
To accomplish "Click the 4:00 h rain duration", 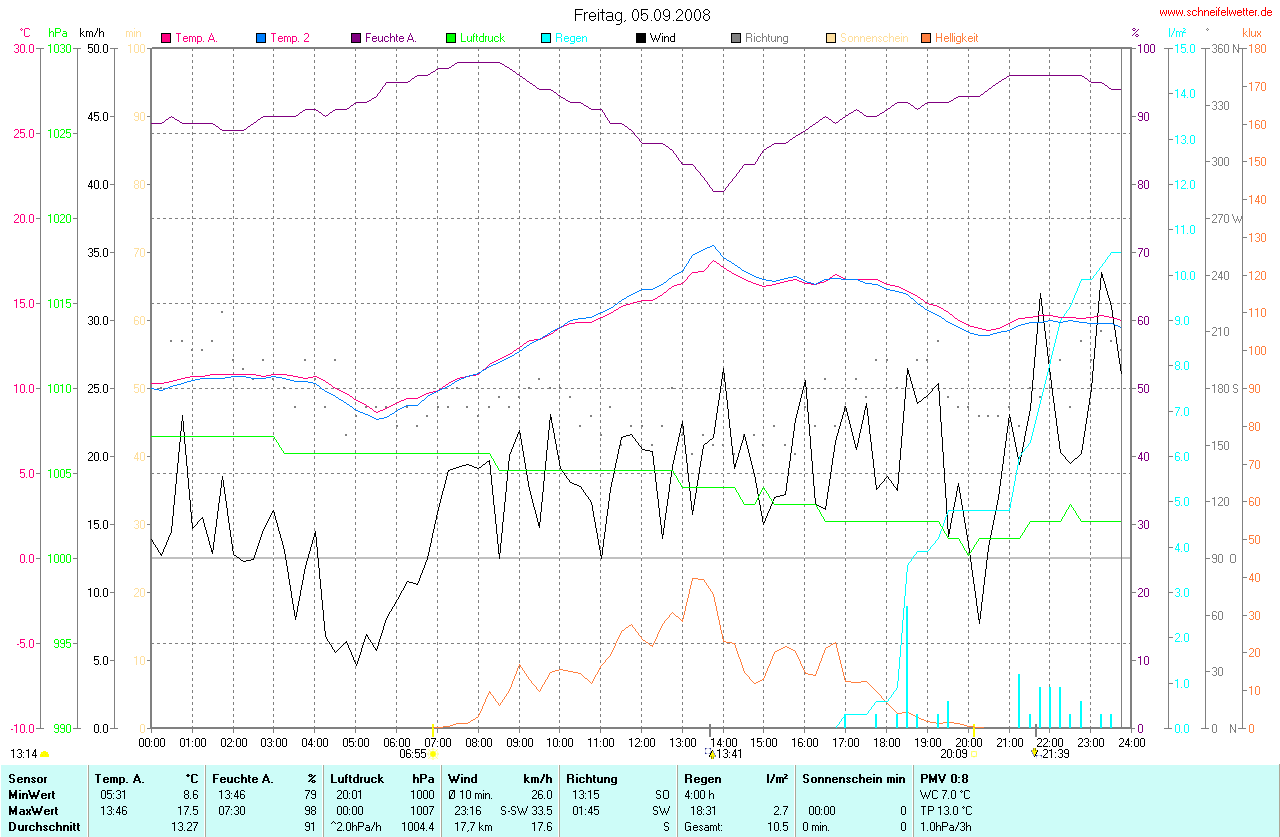I will 700,795.
